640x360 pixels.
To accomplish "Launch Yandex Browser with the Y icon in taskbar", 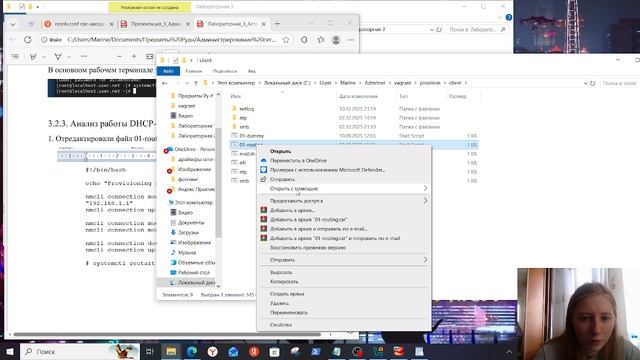I will 212,351.
